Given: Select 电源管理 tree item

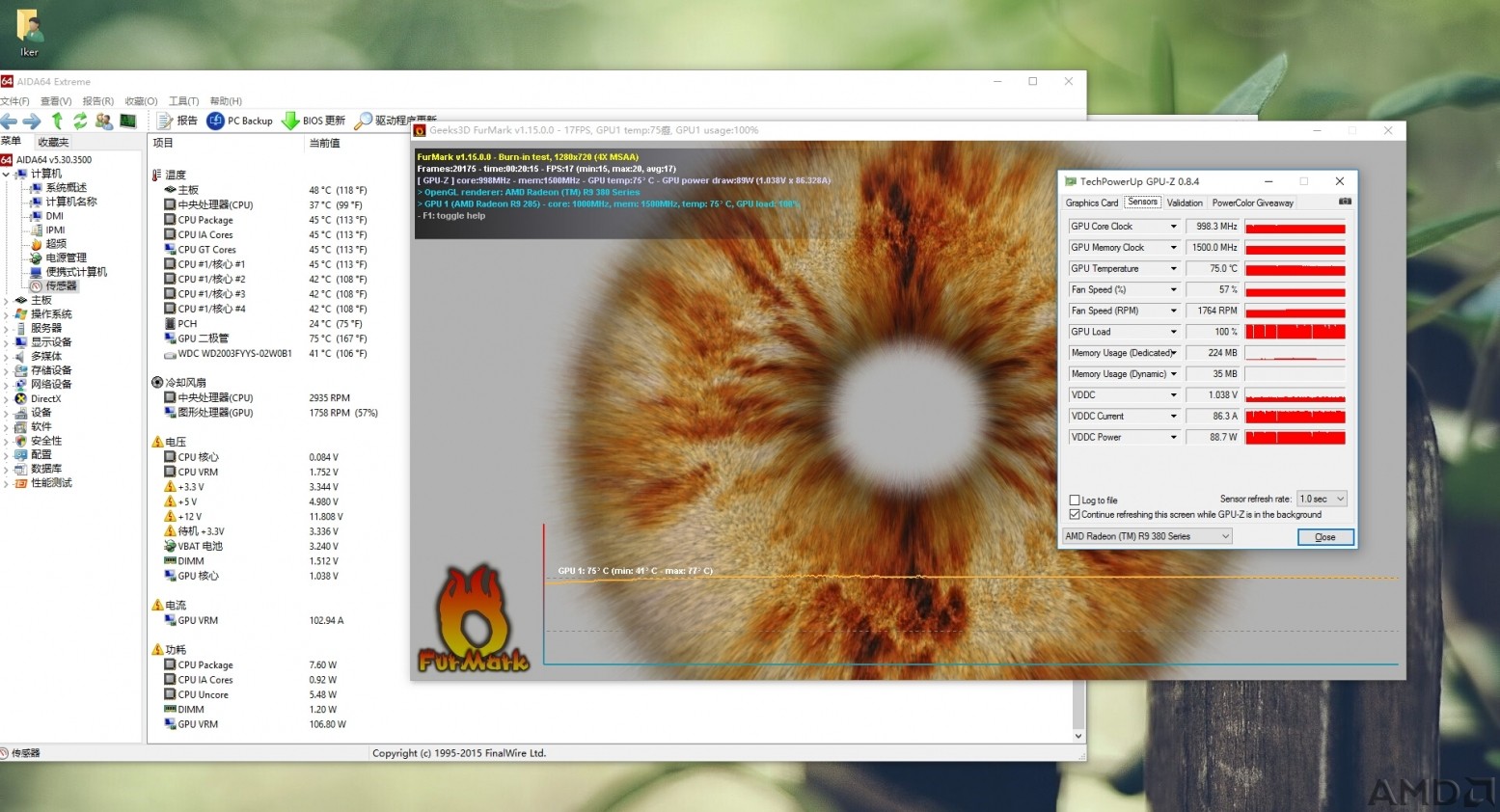Looking at the screenshot, I should (66, 257).
